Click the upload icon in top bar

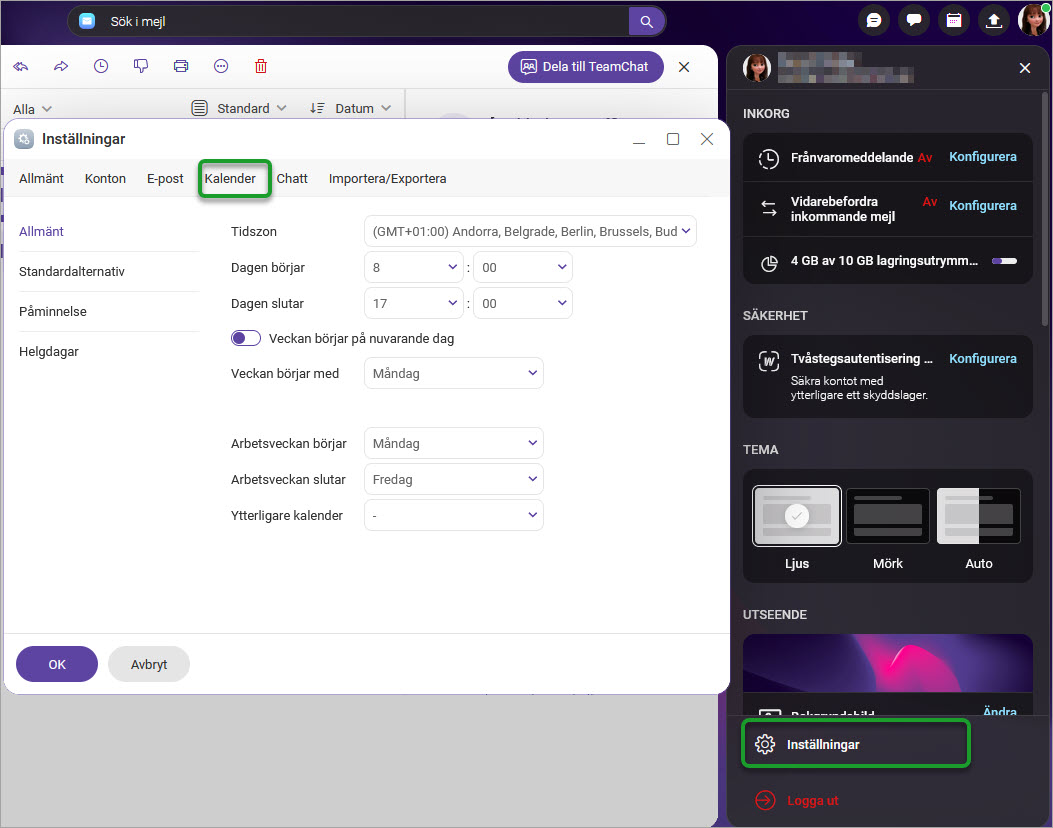994,20
